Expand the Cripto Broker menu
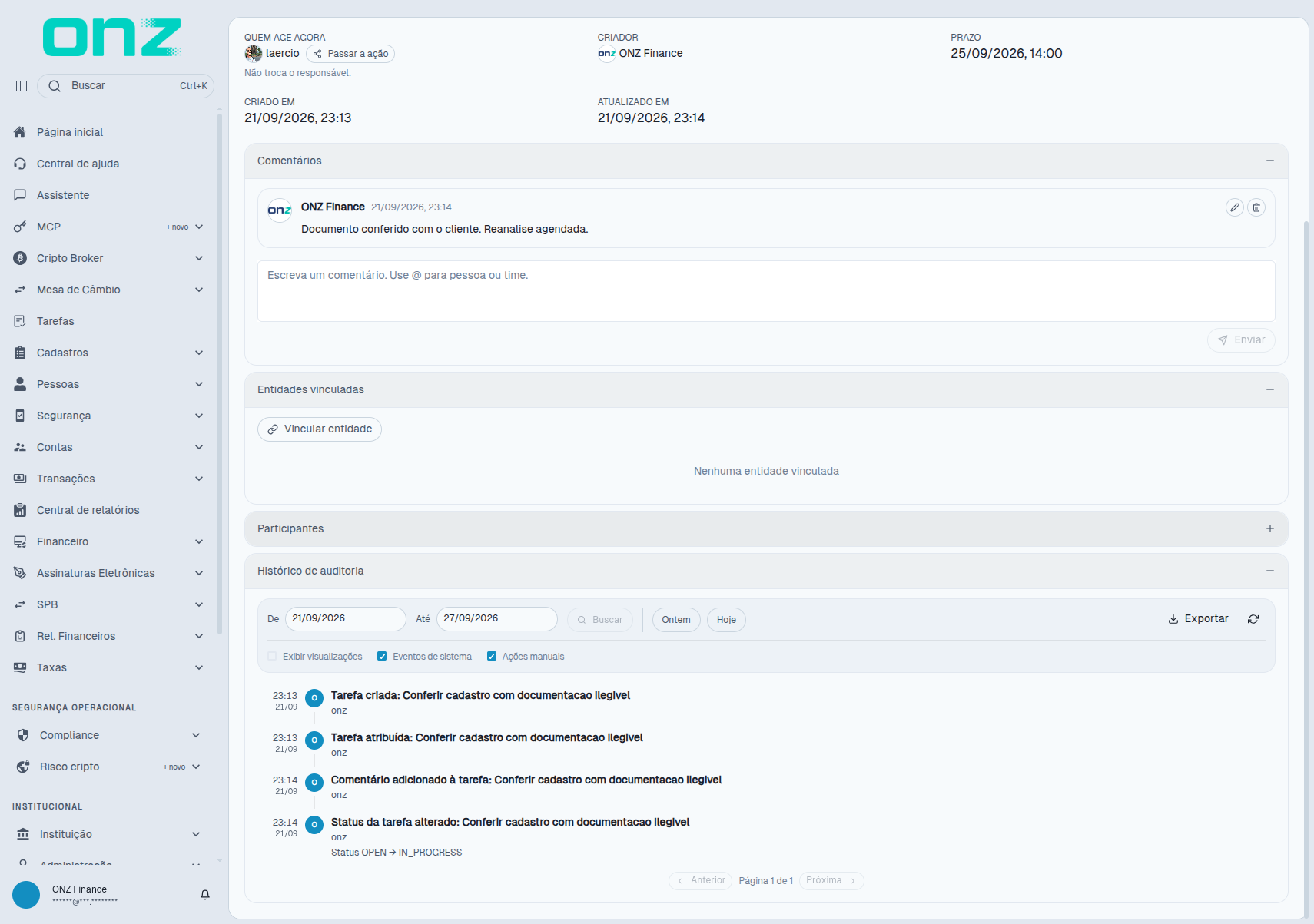1314x924 pixels. tap(108, 258)
